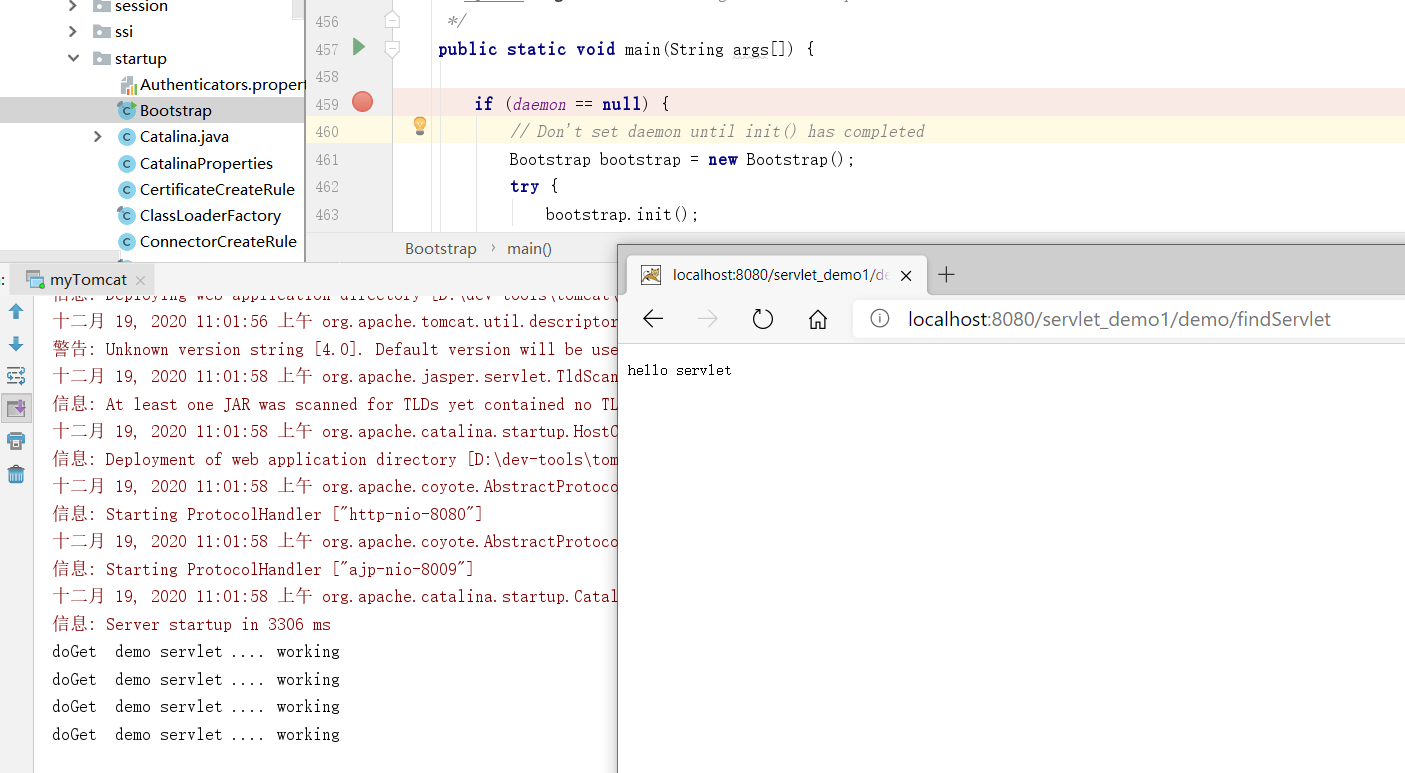
Task: Go forward in the browser
Action: pos(708,319)
